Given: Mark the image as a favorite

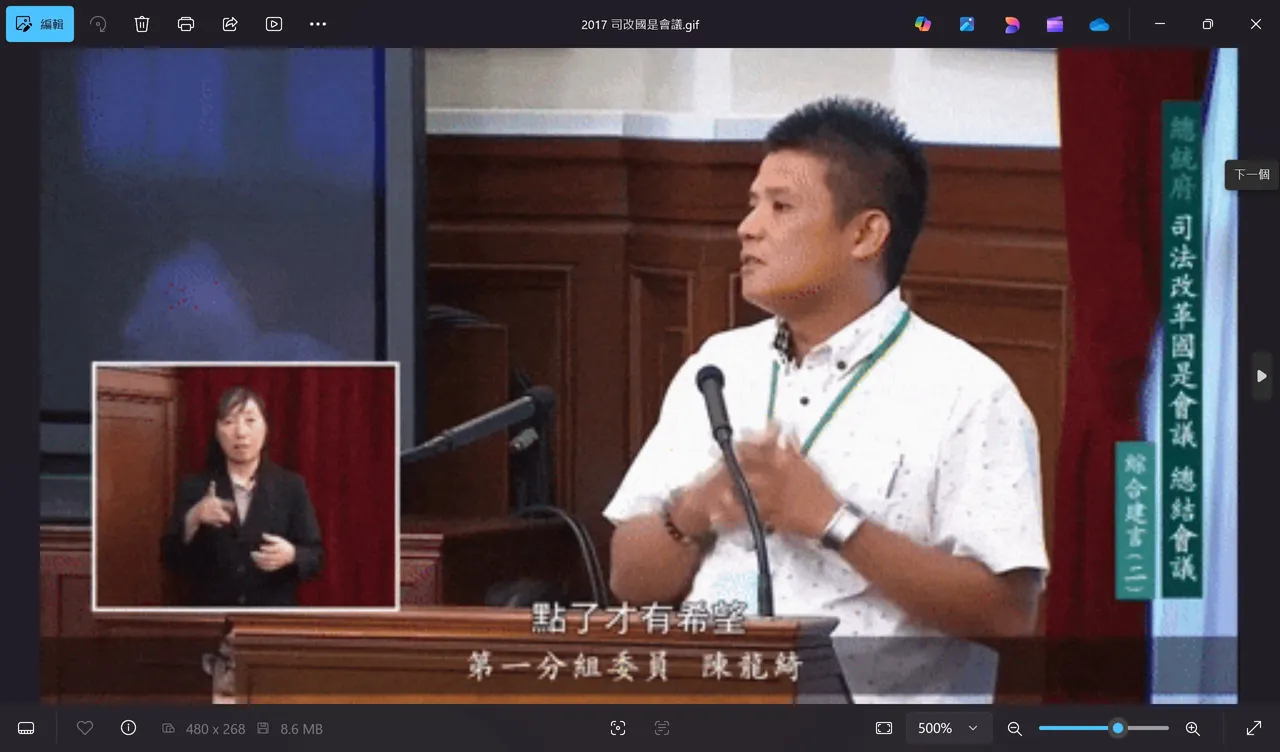Looking at the screenshot, I should (85, 727).
